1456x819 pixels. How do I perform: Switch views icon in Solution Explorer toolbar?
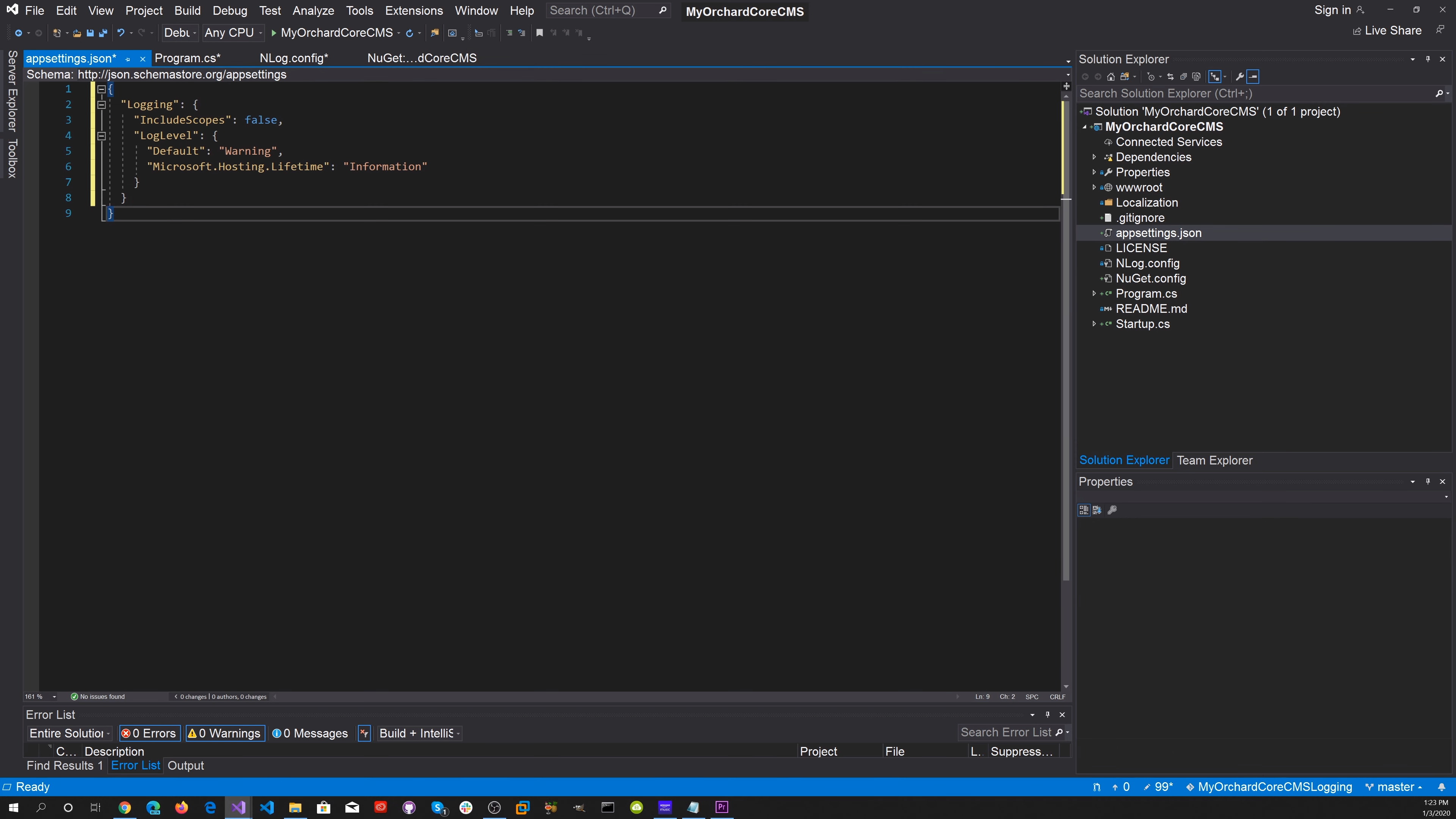tap(1125, 76)
